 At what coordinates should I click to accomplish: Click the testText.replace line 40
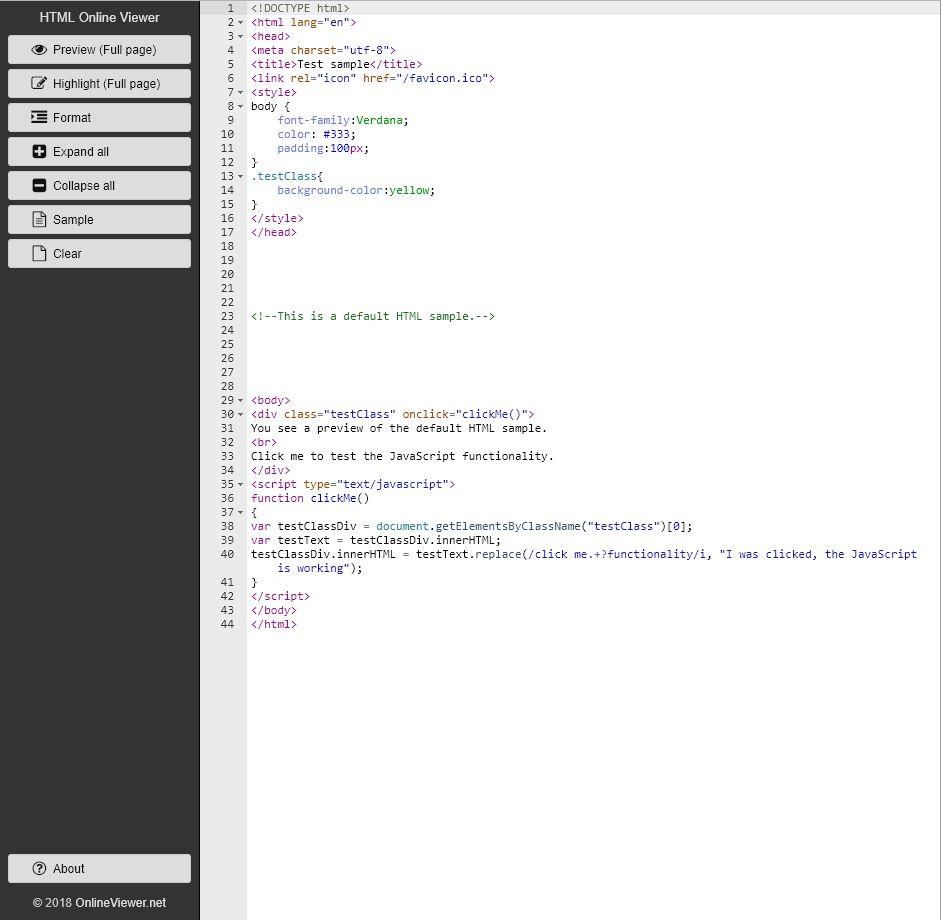click(x=584, y=555)
